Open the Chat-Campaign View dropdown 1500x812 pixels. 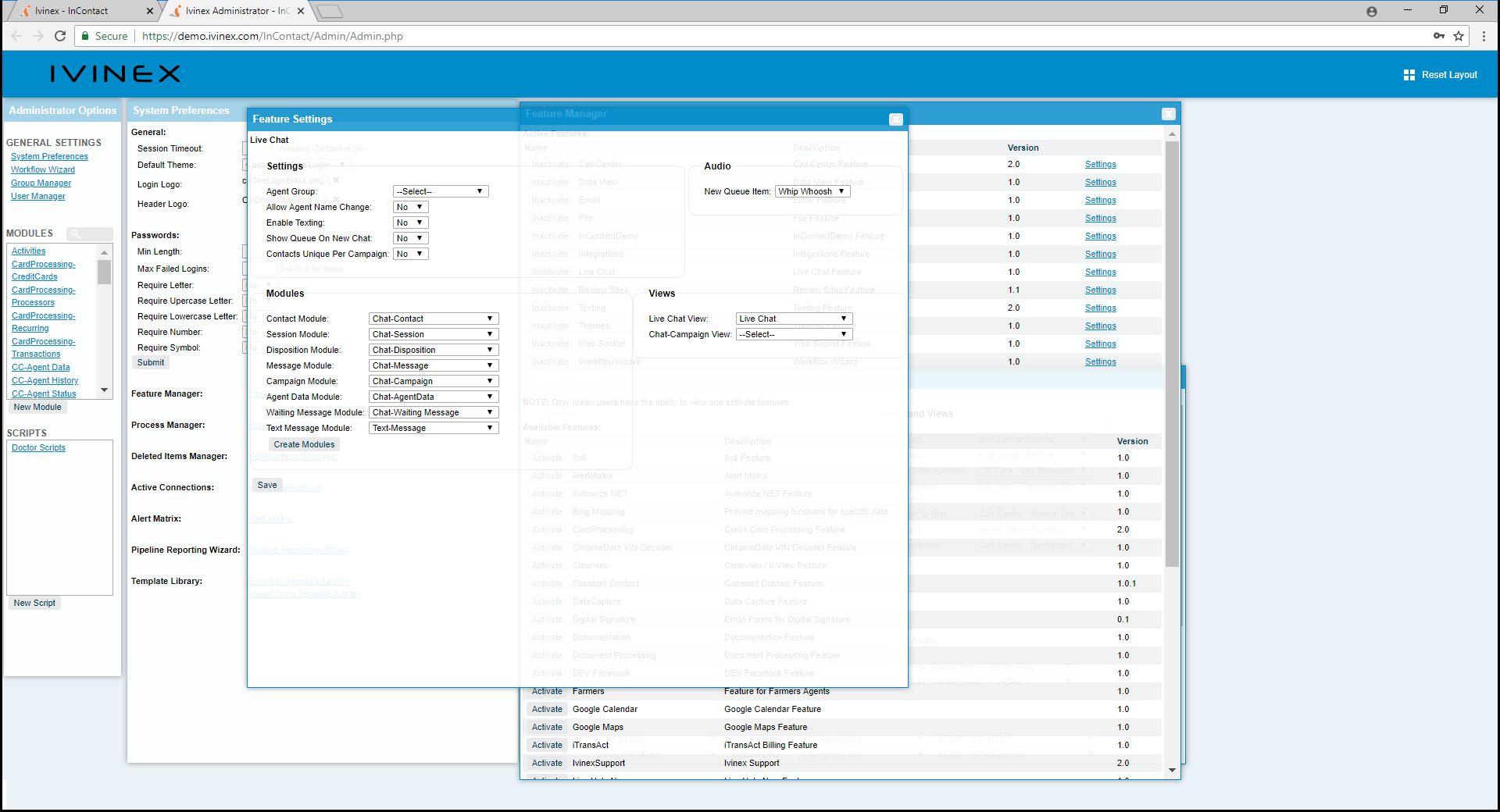795,334
